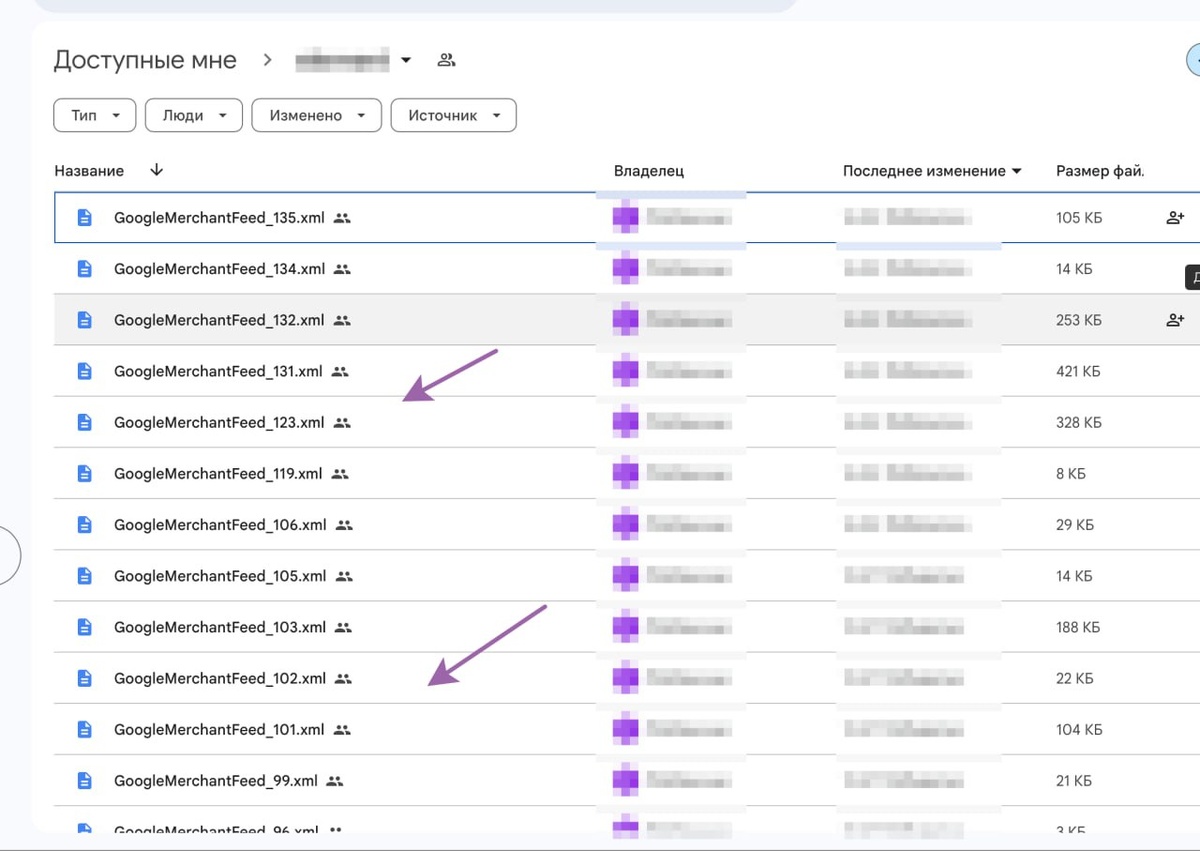The image size is (1200, 851).
Task: Select the GoogleMerchantFeed_131.xml file name
Action: click(218, 371)
